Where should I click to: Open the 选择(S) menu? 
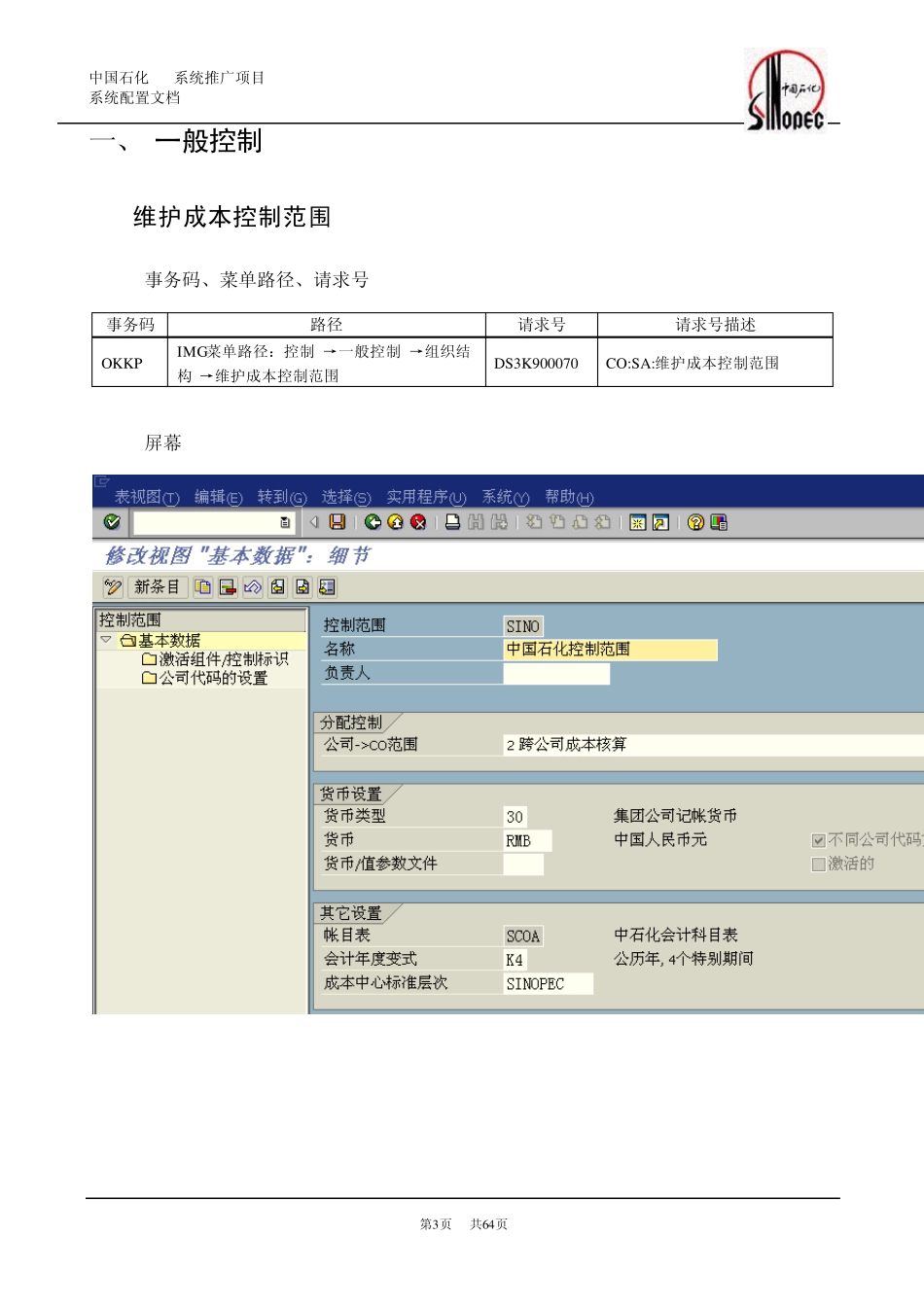tap(346, 497)
